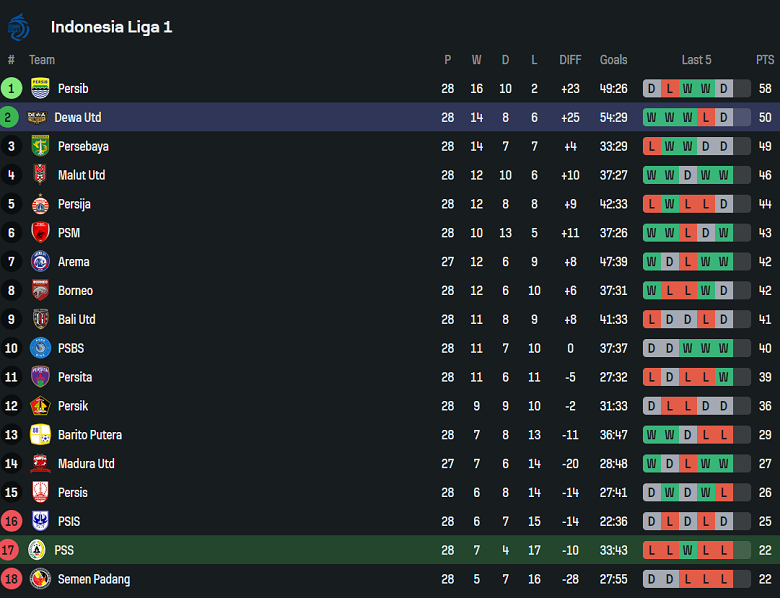Sort table by PTS column header
The image size is (780, 598).
pos(765,60)
